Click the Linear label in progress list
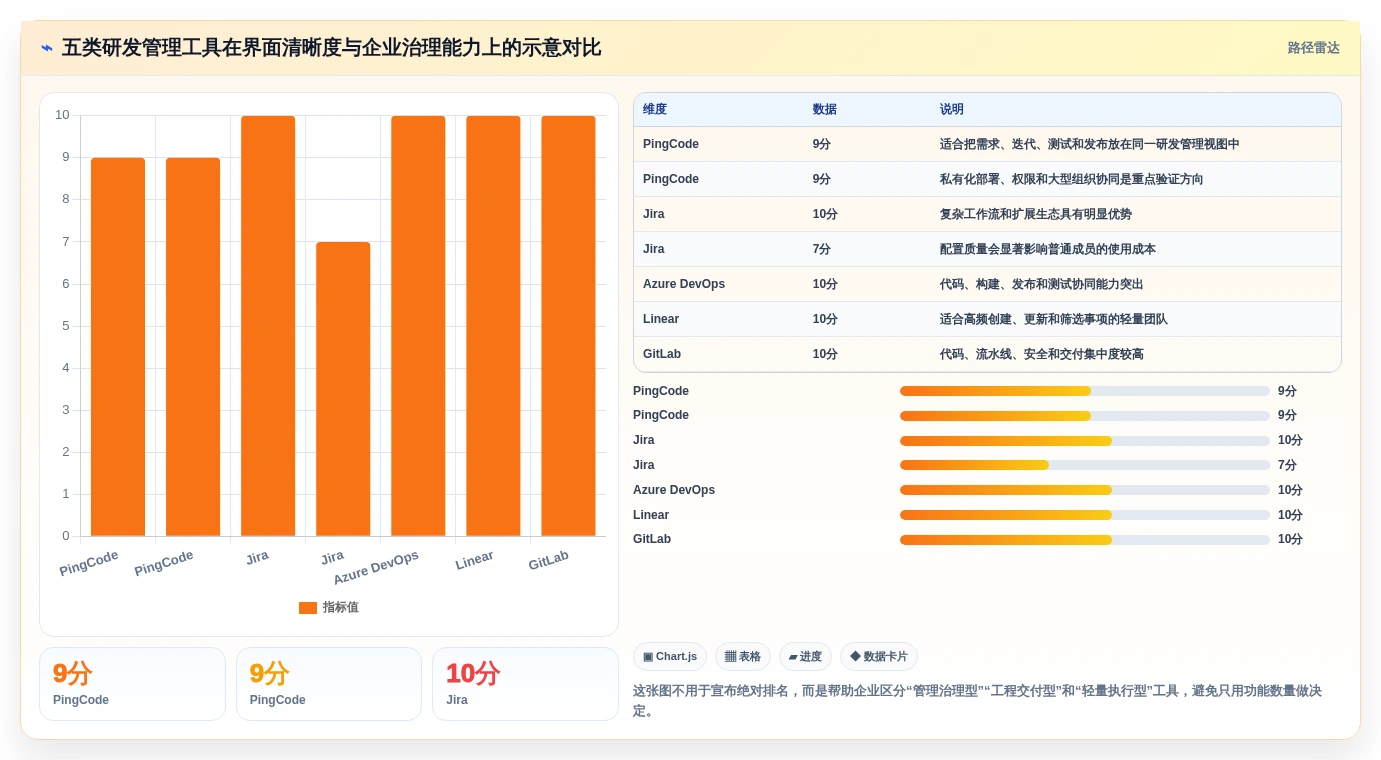1381x760 pixels. (651, 515)
